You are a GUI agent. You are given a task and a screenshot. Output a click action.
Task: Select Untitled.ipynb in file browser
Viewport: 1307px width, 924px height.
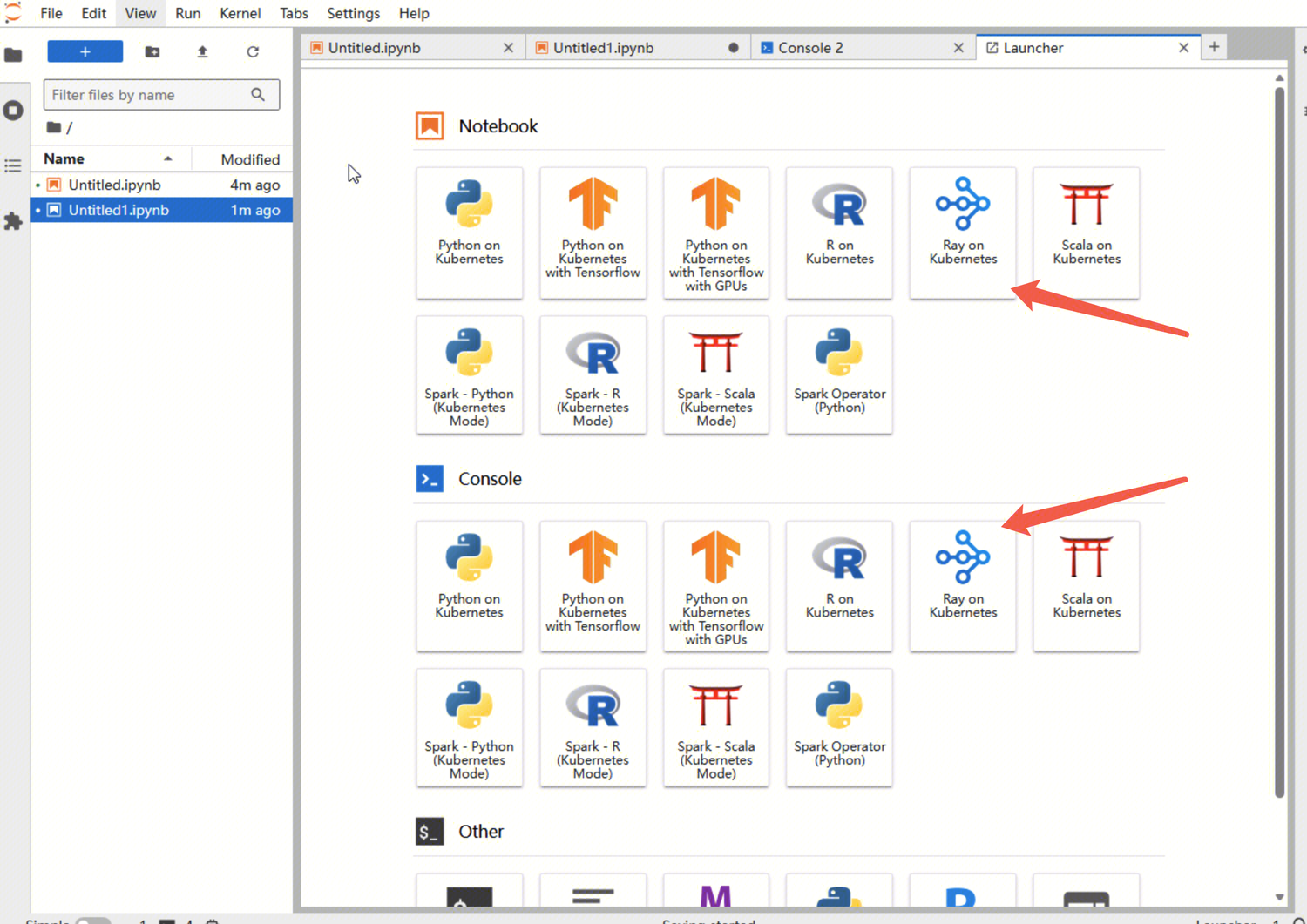coord(162,185)
